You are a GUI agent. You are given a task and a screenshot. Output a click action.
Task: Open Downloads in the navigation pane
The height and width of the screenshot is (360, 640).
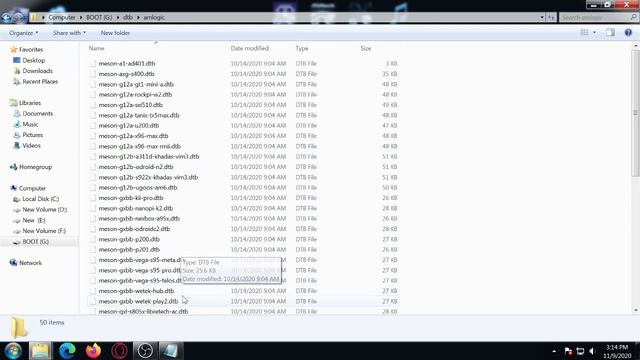coord(37,71)
